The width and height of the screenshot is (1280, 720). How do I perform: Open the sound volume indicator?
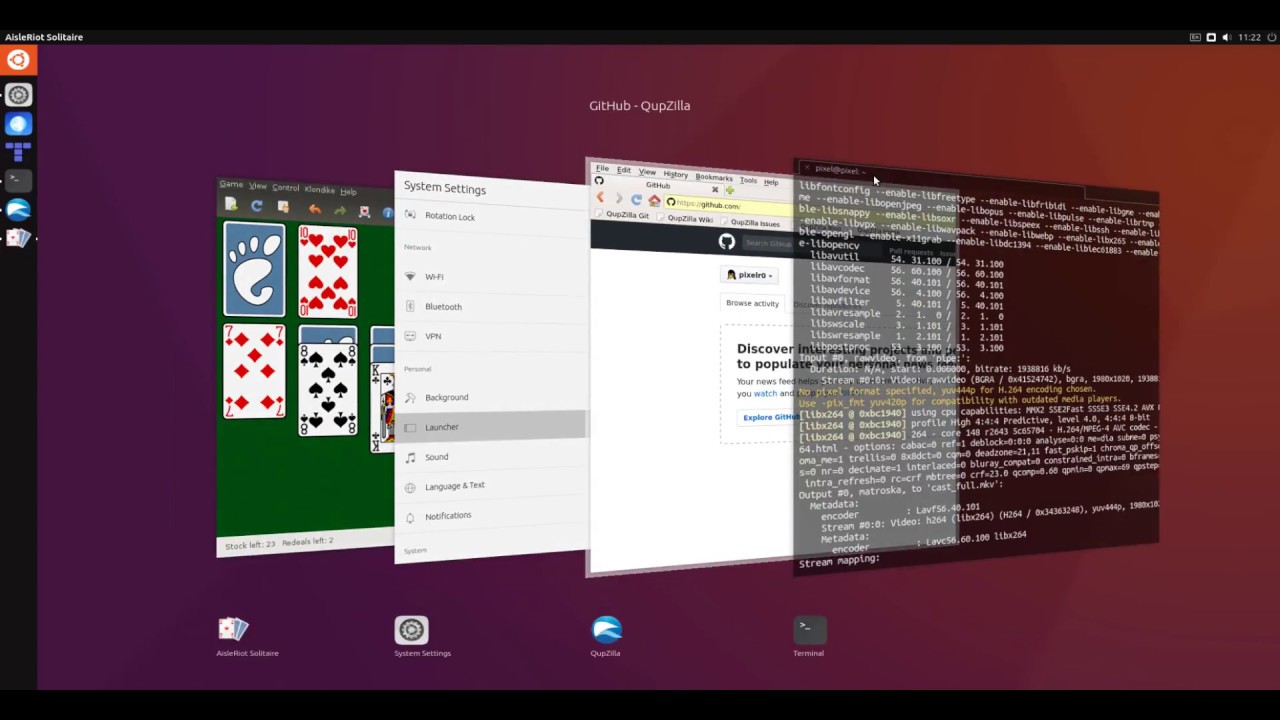pos(1226,37)
